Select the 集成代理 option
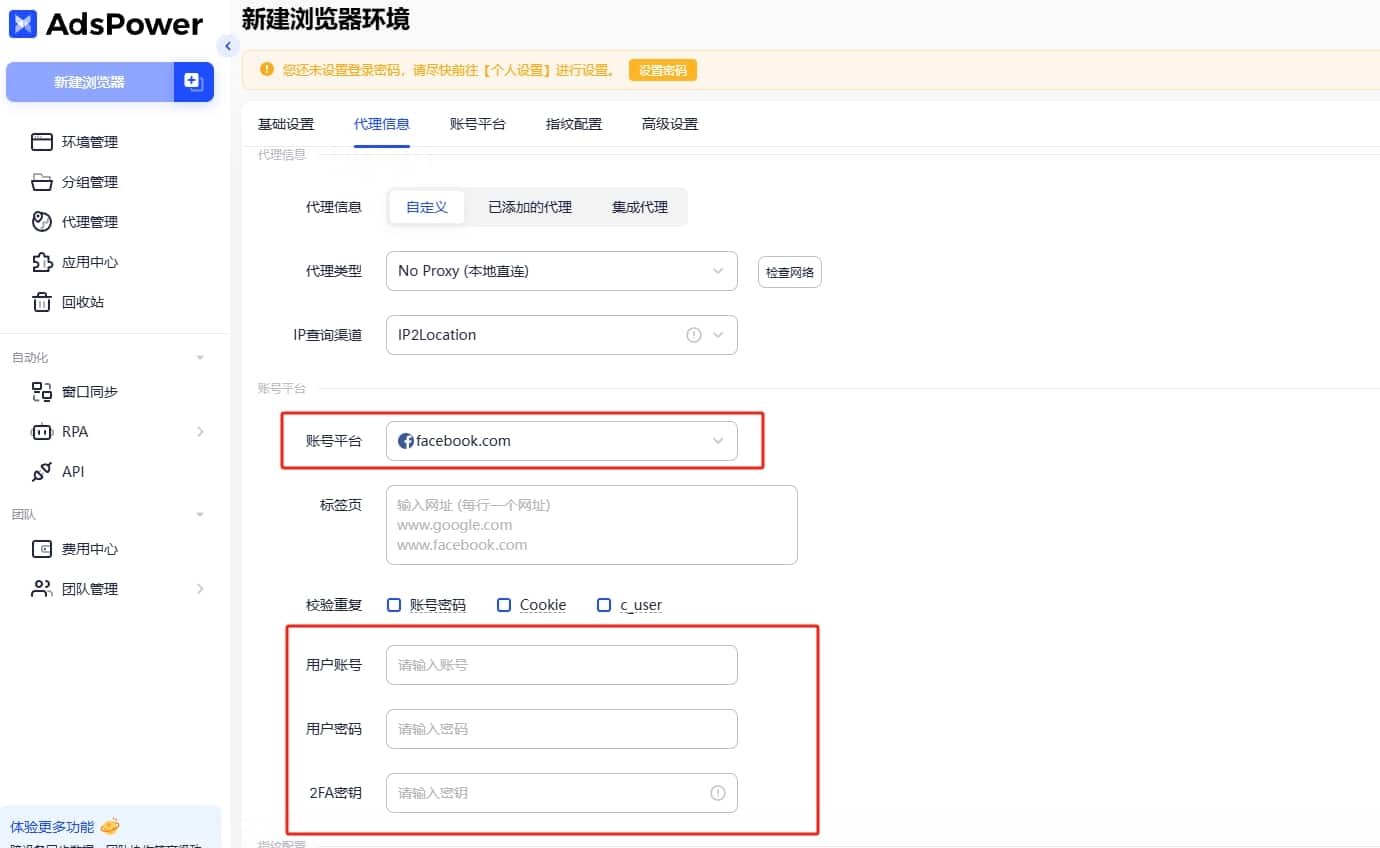Image resolution: width=1380 pixels, height=848 pixels. (x=640, y=207)
